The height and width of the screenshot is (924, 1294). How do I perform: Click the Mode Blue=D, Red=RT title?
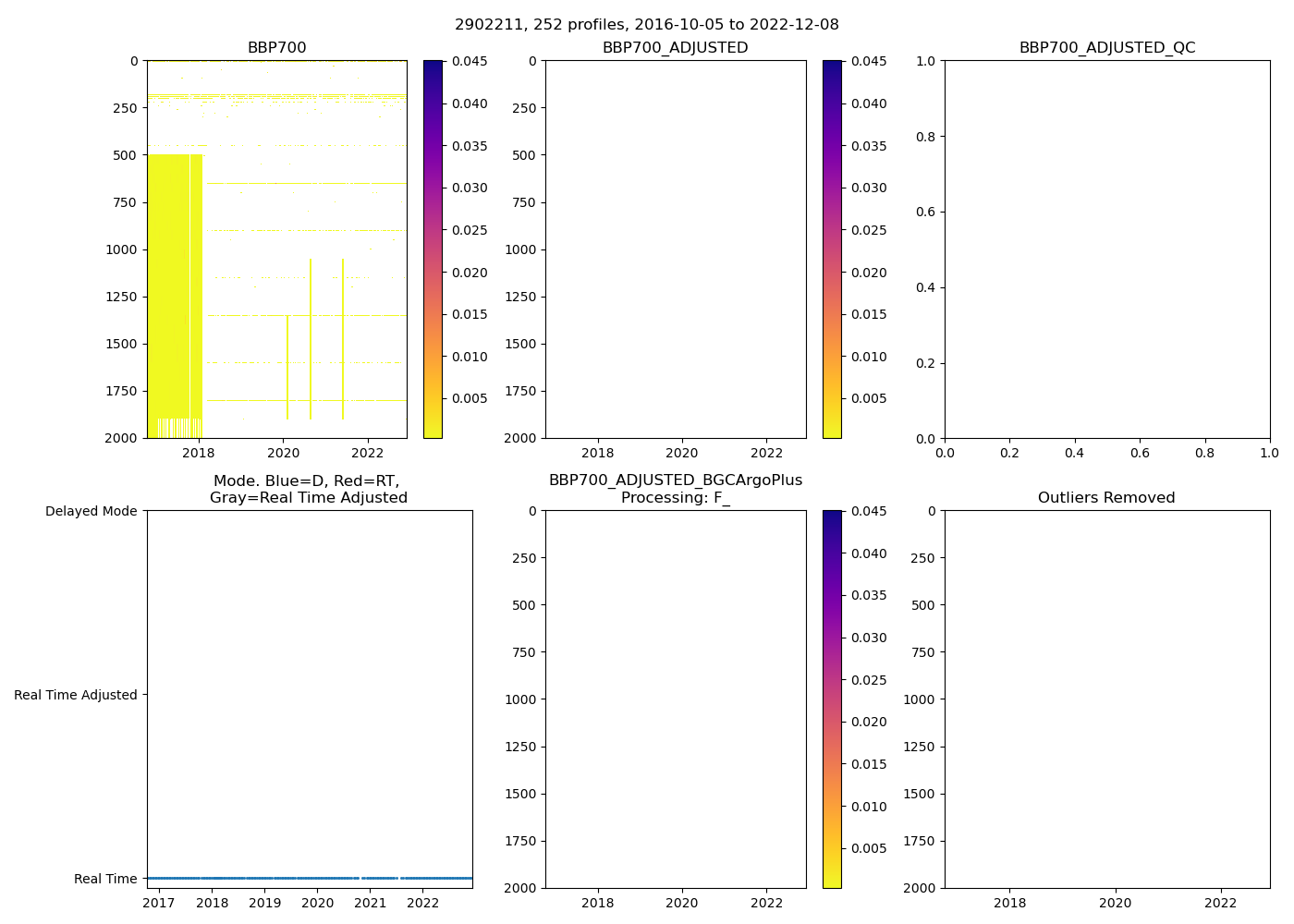coord(308,489)
